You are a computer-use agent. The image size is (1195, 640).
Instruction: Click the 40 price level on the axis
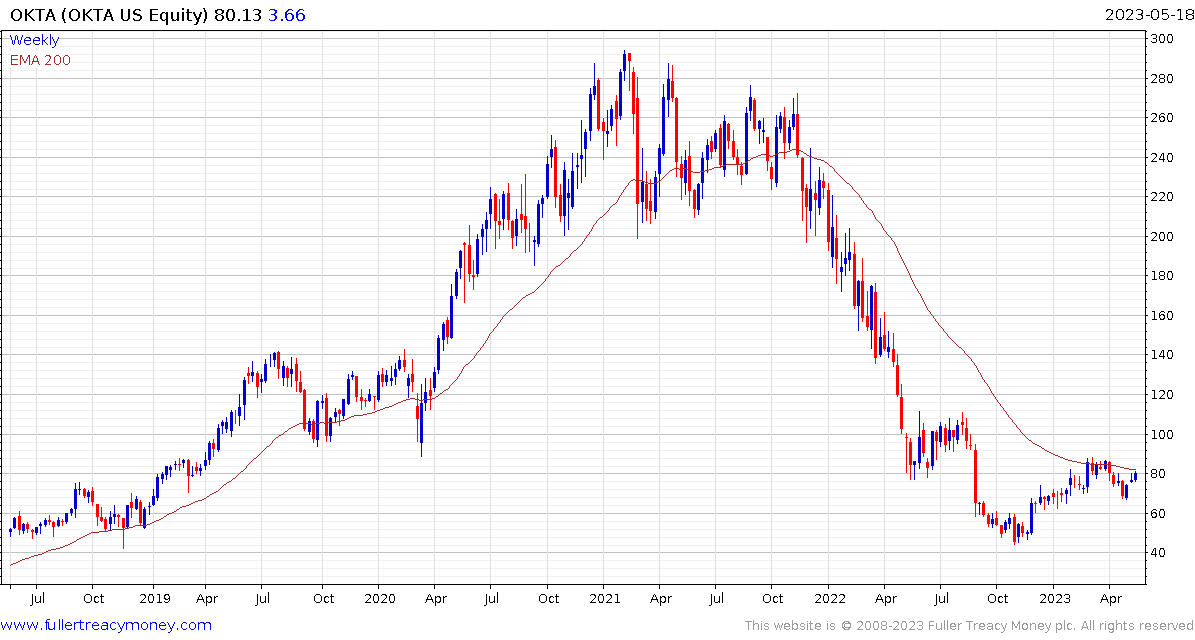point(1160,553)
